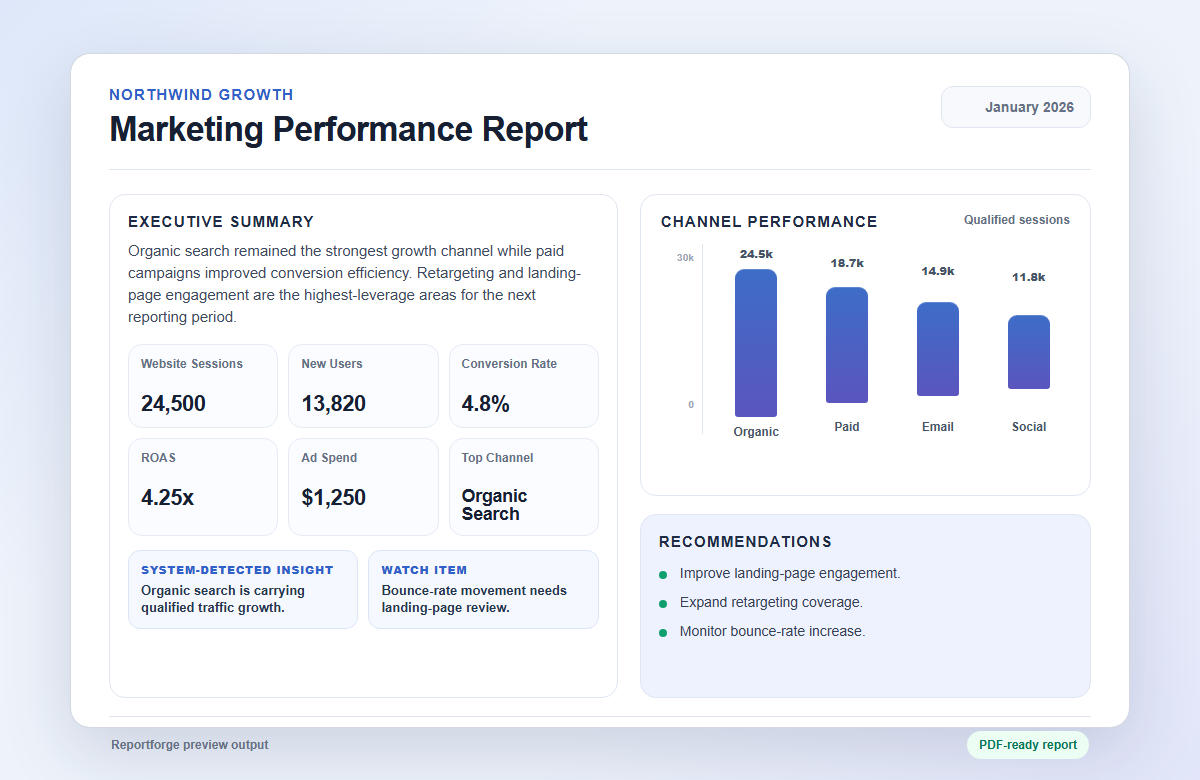
Task: Click the Social bar in chart
Action: click(x=1029, y=352)
